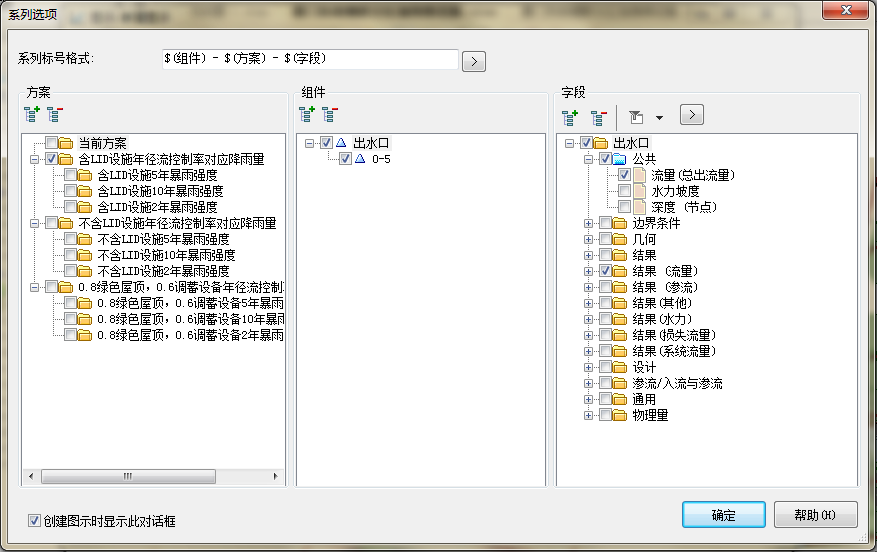Select 0.8绿色屋顶，0.6调蓄设备5年暴雨 tree item

(190, 303)
